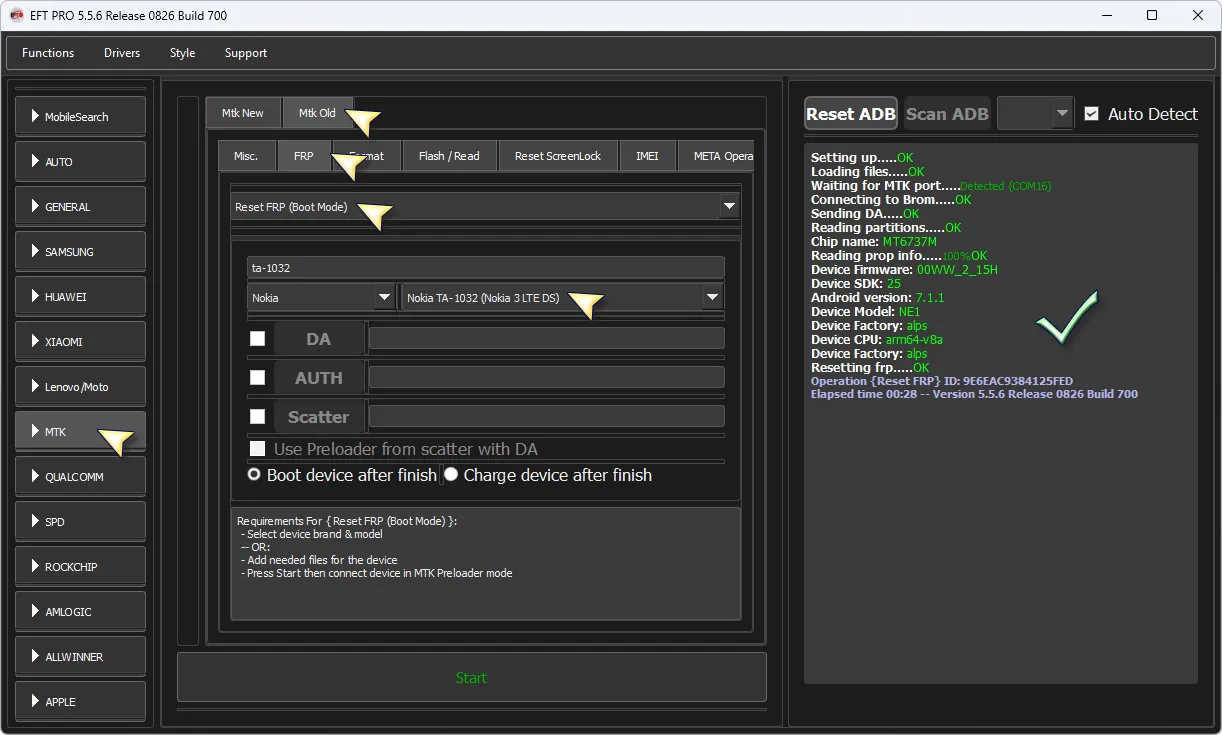
Task: Open the AMLOGIC sidebar category
Action: tap(80, 611)
